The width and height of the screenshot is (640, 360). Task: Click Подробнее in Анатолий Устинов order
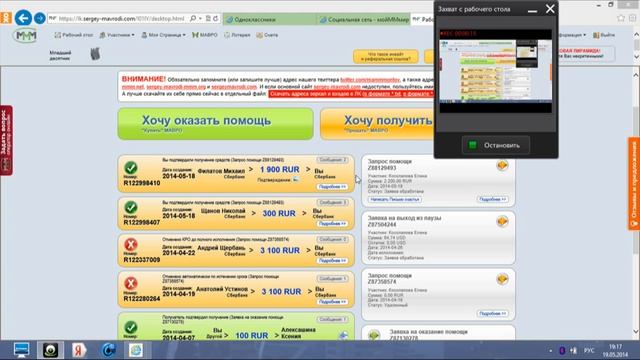click(x=333, y=302)
